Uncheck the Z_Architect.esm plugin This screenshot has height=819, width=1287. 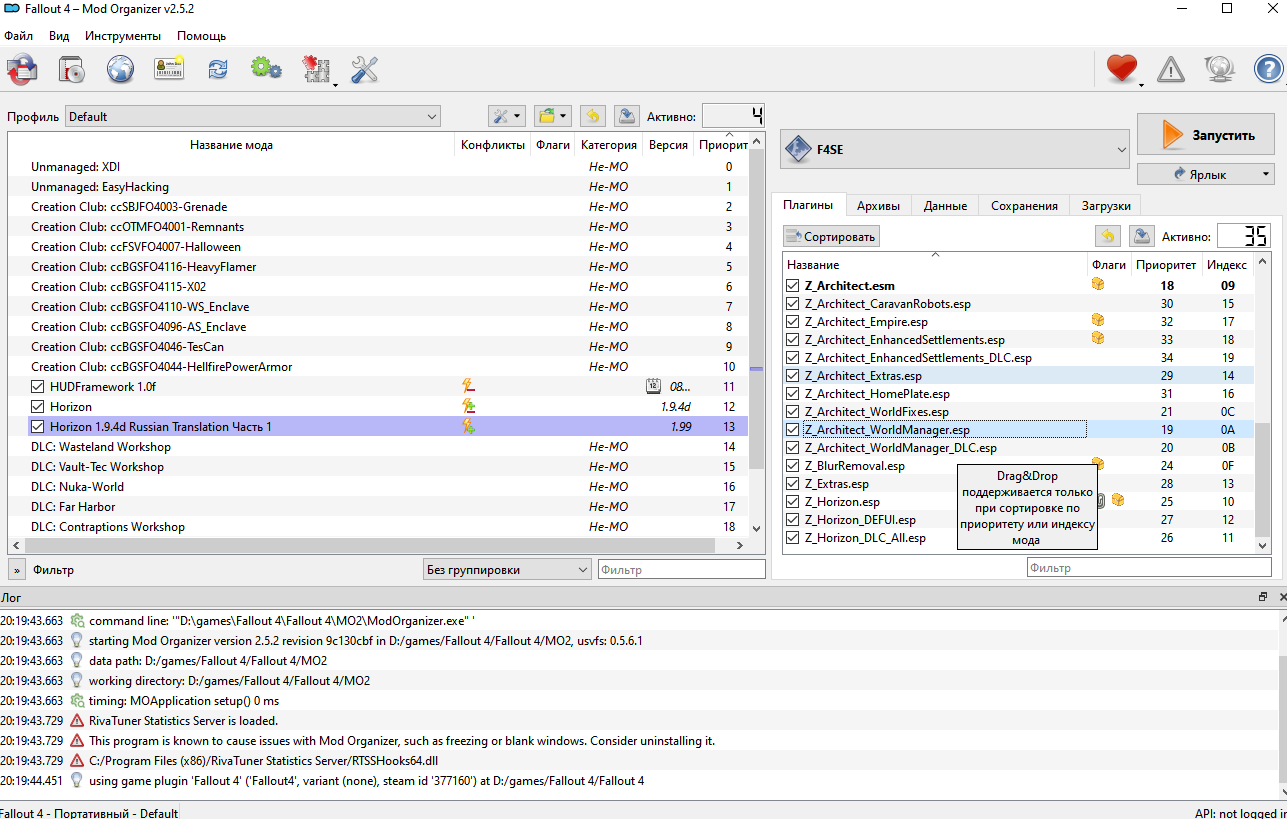click(794, 285)
